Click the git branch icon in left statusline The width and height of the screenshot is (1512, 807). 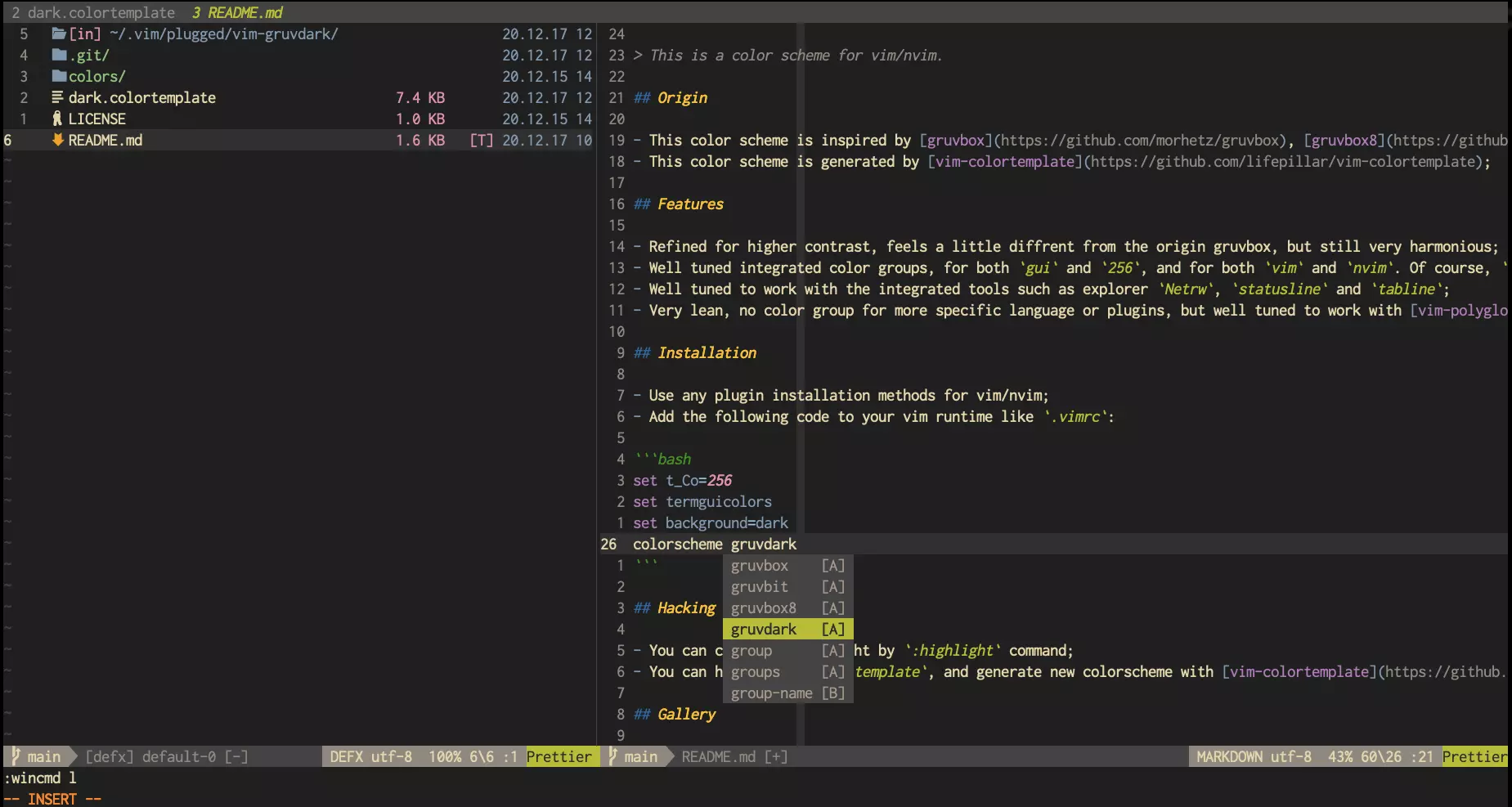pos(15,757)
